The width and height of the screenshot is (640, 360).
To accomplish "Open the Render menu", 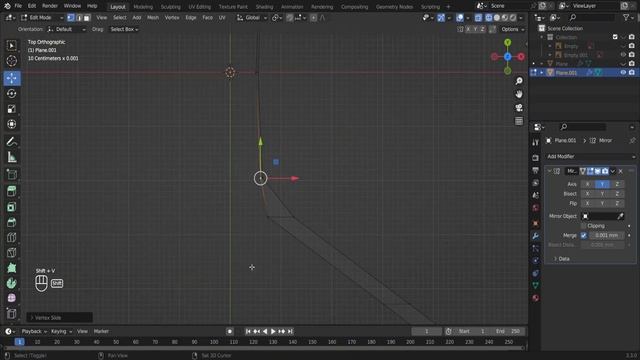I will (50, 6).
